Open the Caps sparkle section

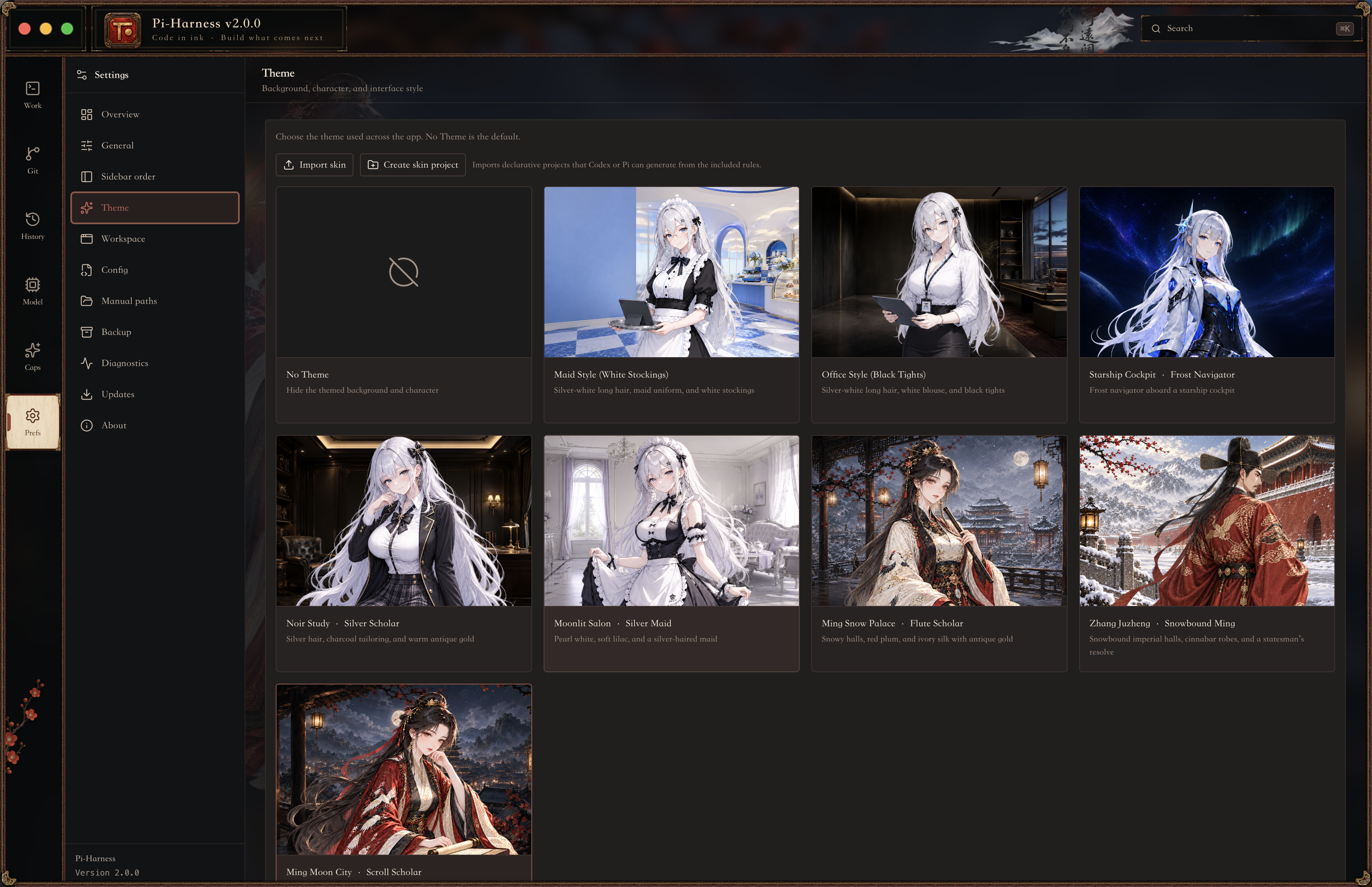coord(33,356)
